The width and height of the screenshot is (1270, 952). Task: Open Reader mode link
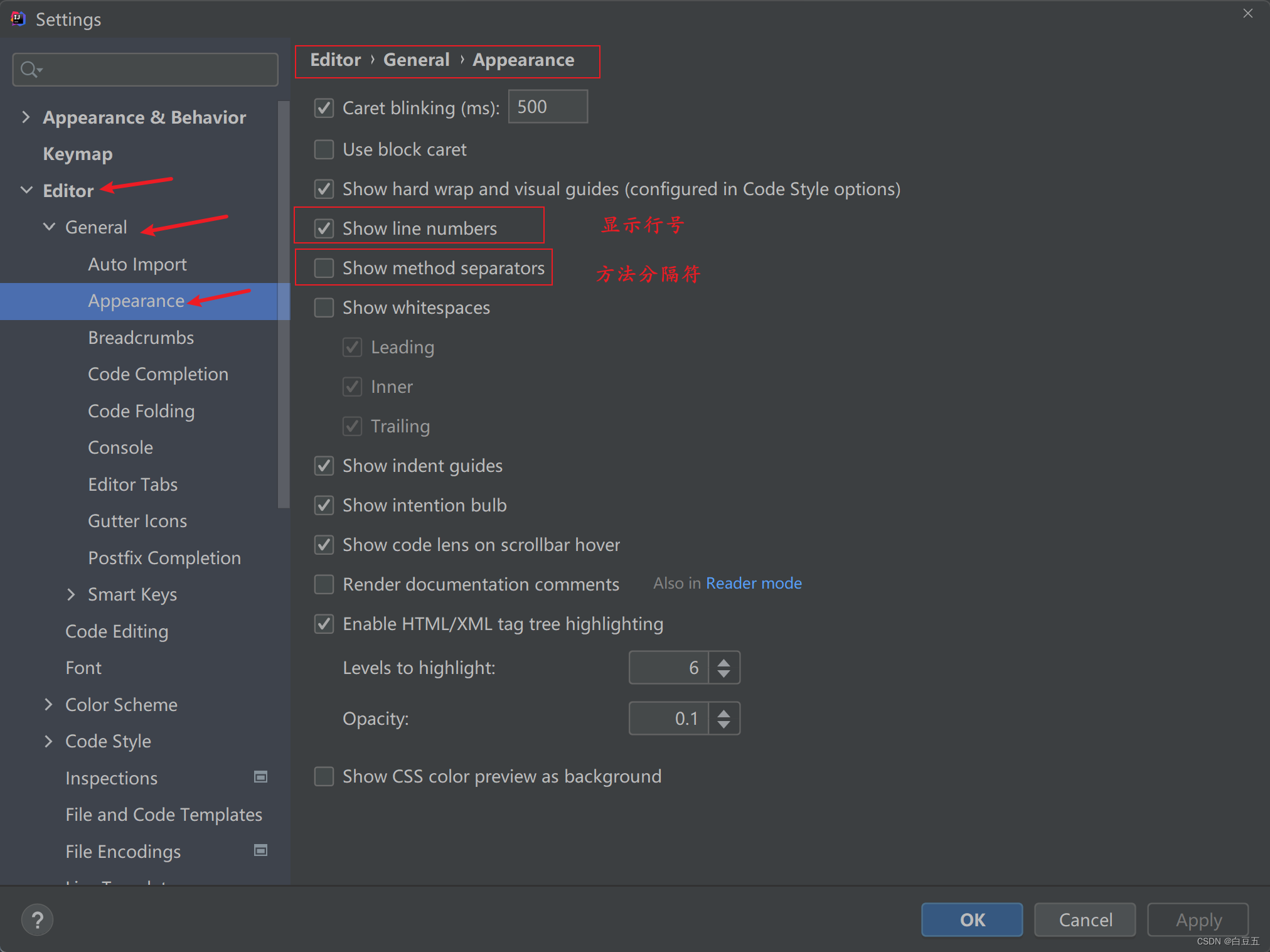click(754, 583)
